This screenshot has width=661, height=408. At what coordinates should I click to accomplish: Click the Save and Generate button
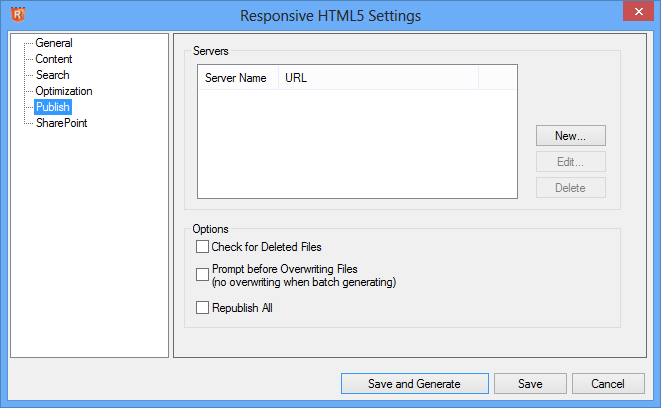pyautogui.click(x=414, y=384)
